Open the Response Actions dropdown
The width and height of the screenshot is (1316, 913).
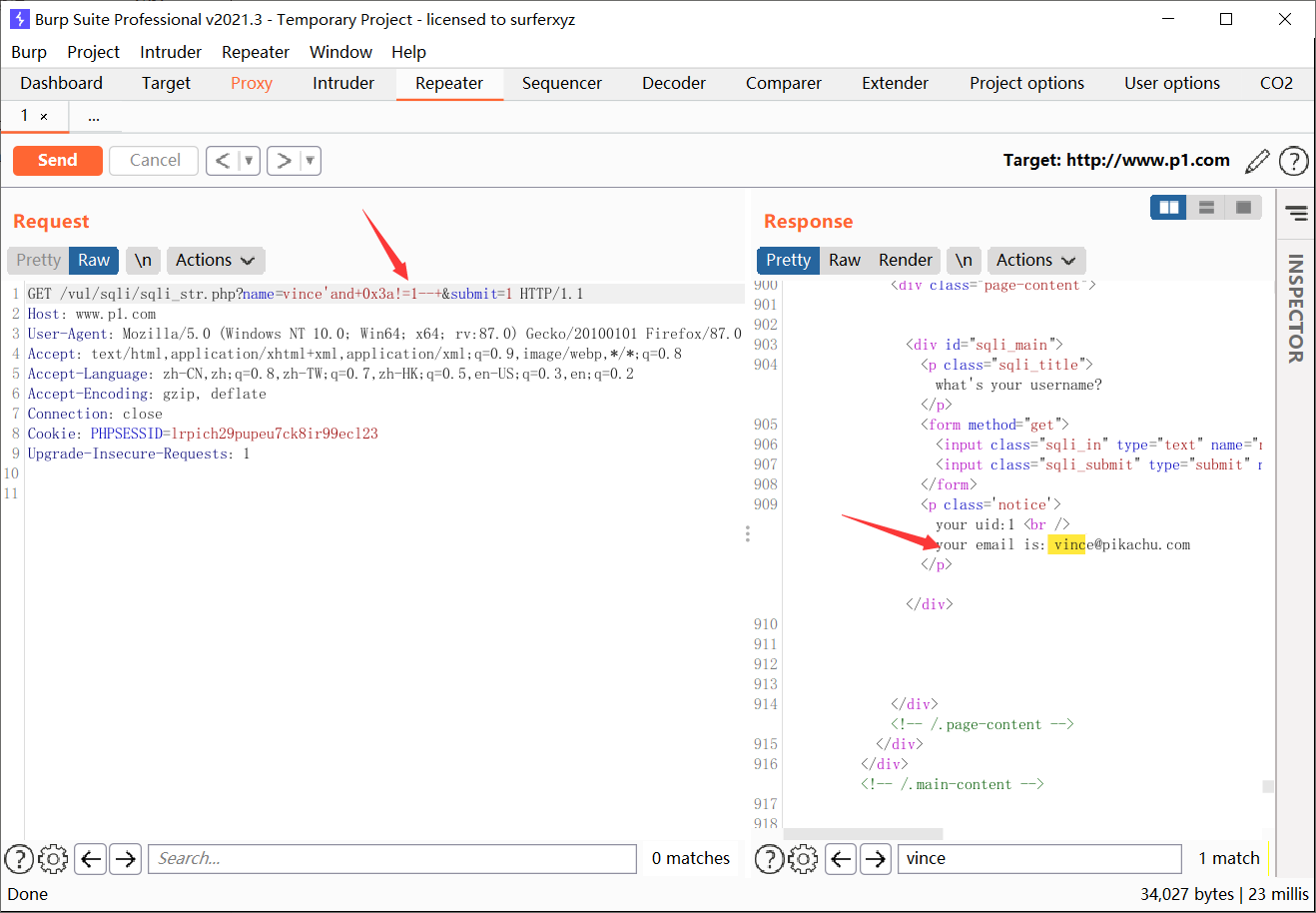tap(1036, 260)
